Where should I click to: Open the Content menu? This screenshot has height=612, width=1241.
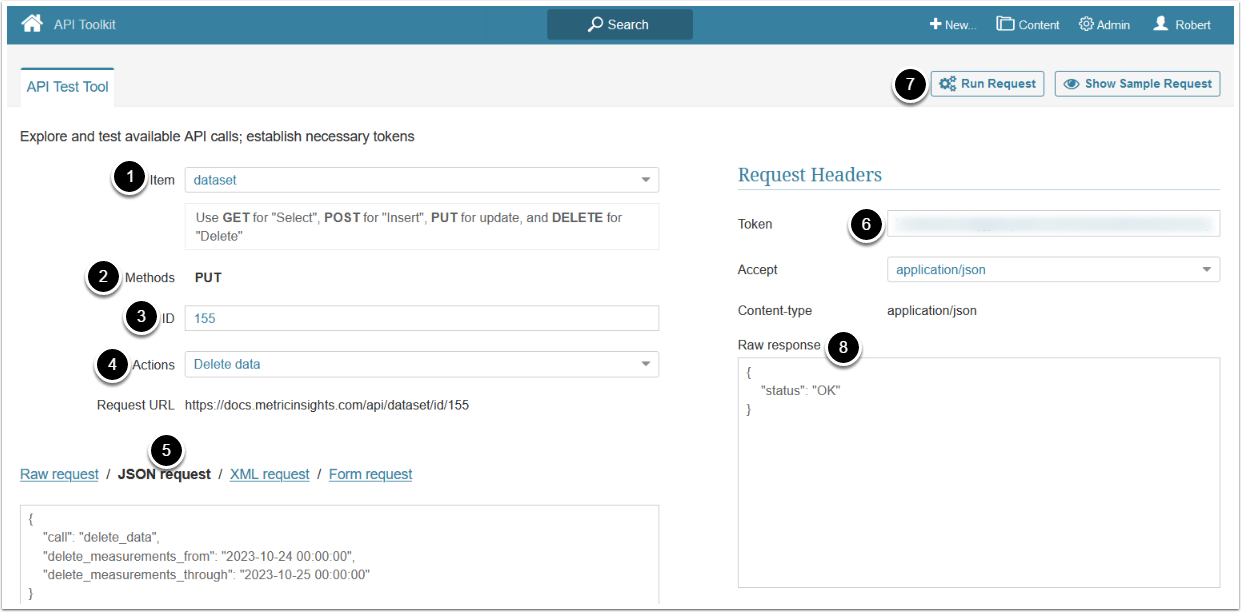1027,24
